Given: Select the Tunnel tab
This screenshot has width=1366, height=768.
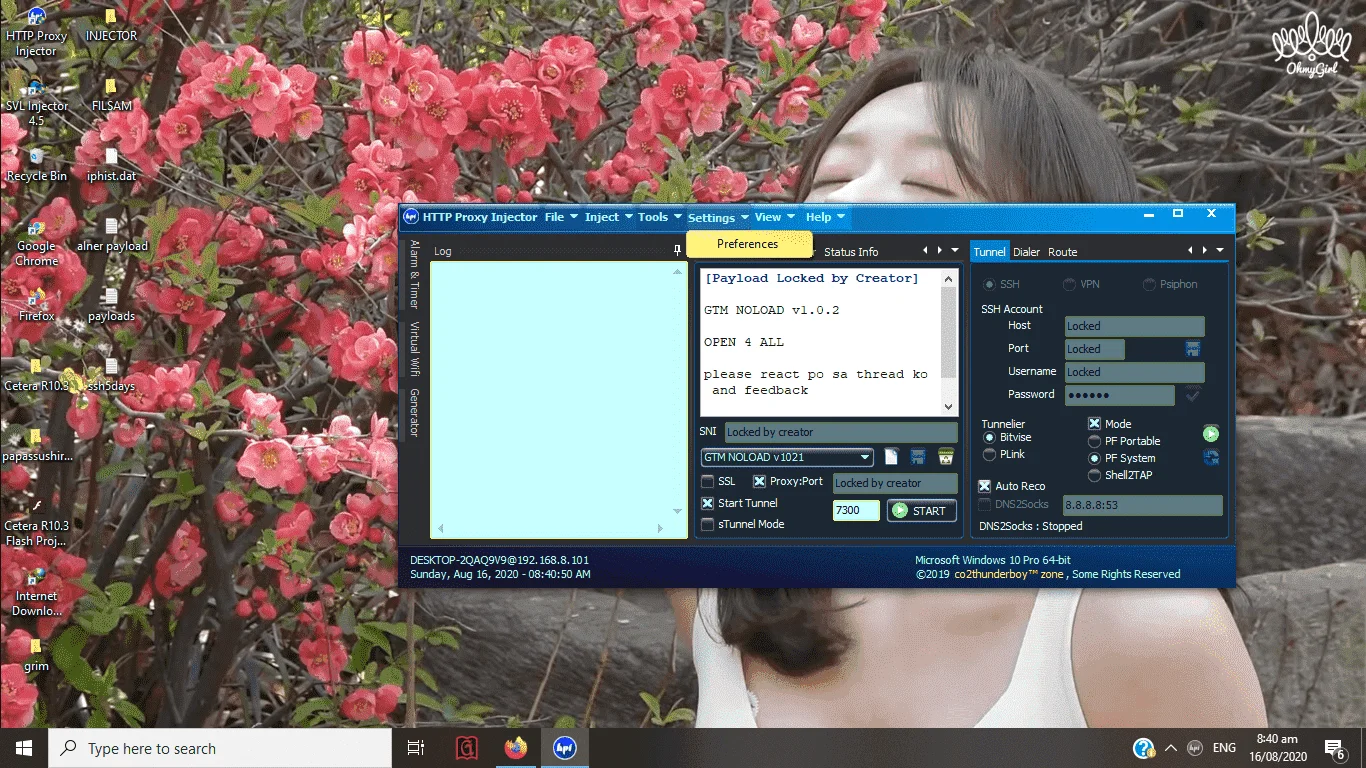Looking at the screenshot, I should pyautogui.click(x=990, y=252).
